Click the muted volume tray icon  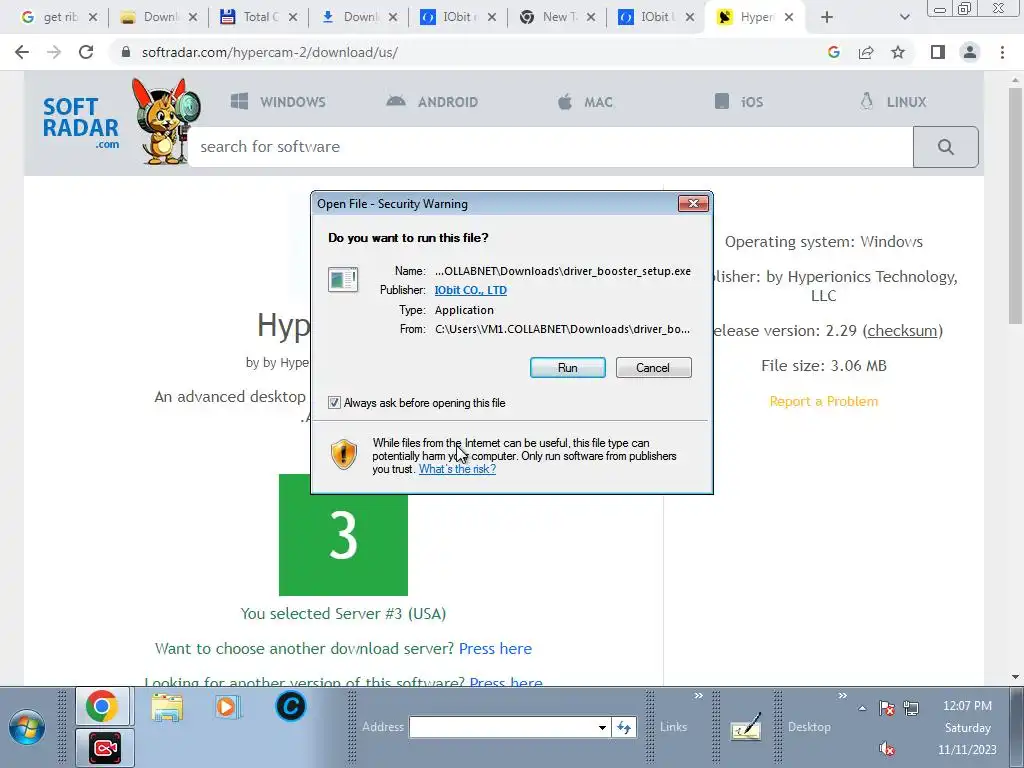(x=886, y=748)
